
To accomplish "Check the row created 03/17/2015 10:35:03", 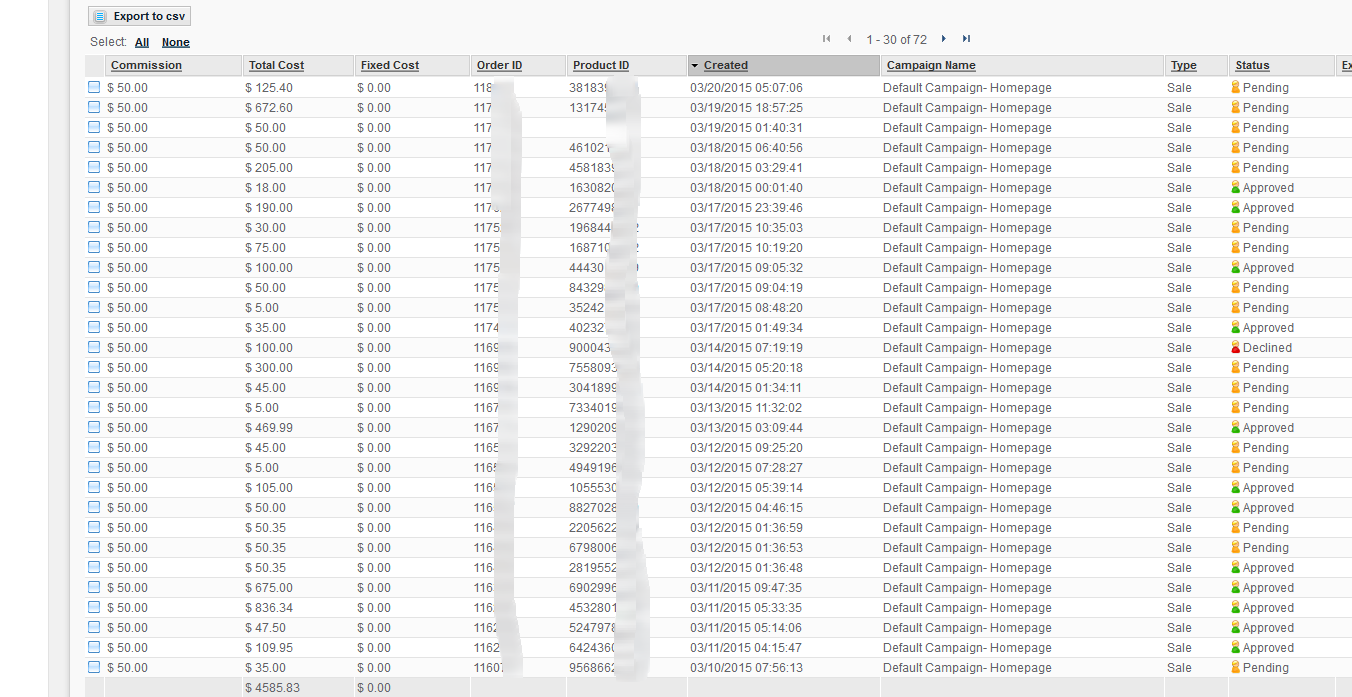I will (x=94, y=227).
